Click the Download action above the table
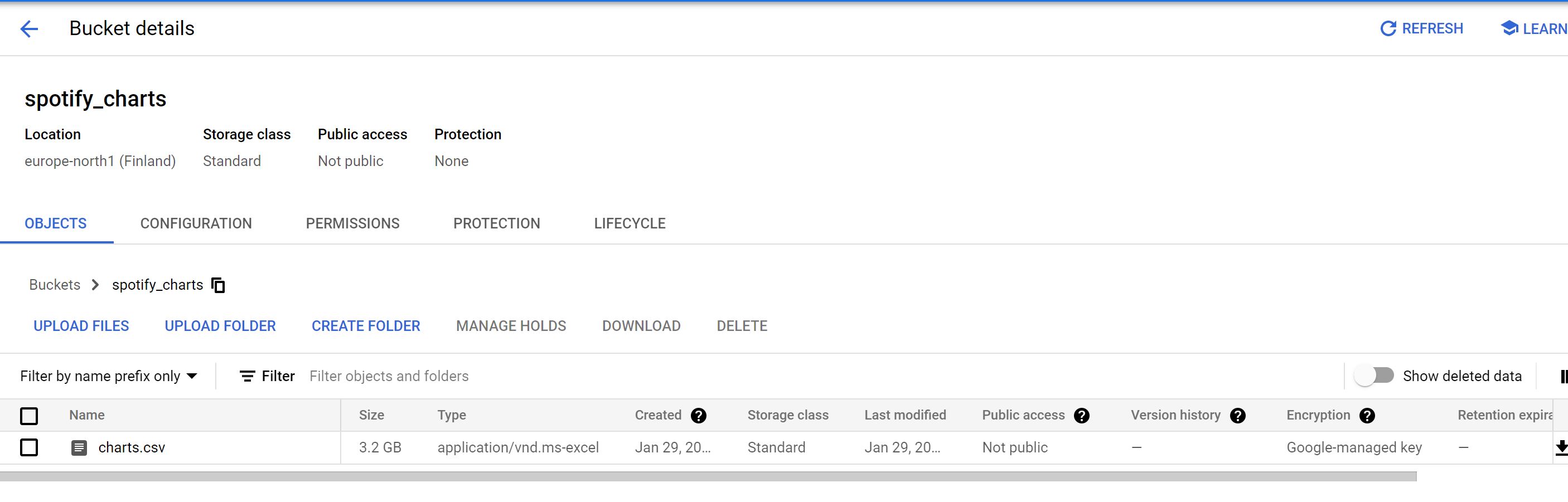 [x=641, y=326]
